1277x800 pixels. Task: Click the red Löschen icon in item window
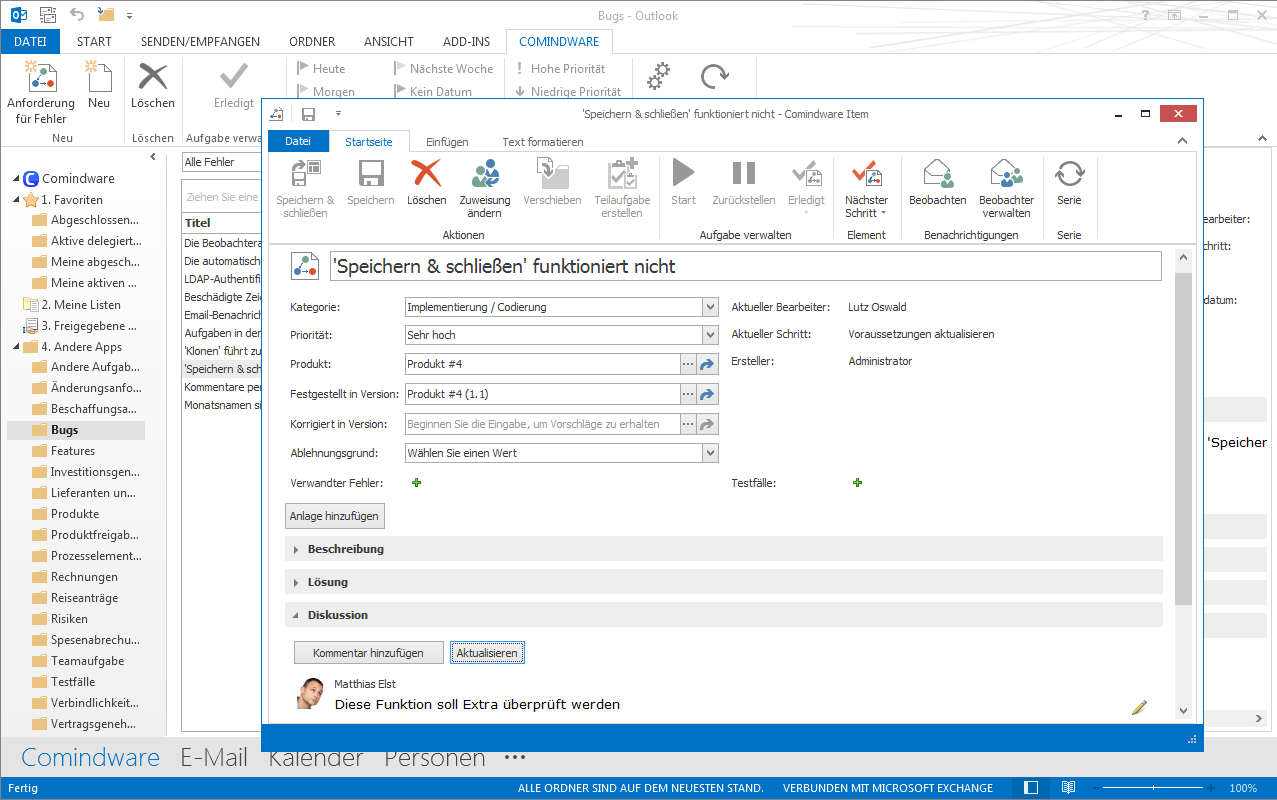coord(427,173)
